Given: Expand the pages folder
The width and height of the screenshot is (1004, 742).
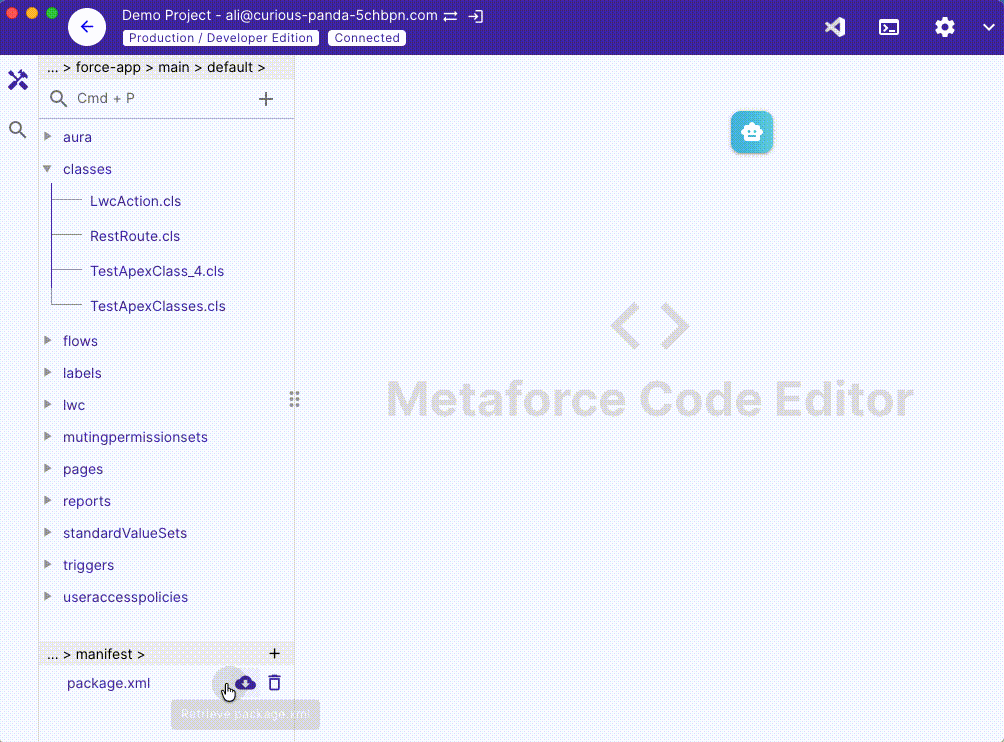Looking at the screenshot, I should click(47, 469).
